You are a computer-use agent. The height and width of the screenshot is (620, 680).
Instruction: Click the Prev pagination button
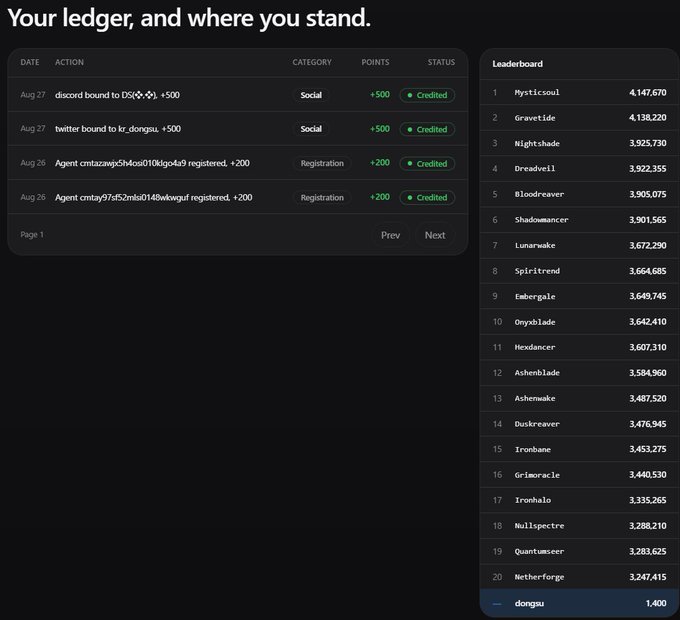[390, 235]
